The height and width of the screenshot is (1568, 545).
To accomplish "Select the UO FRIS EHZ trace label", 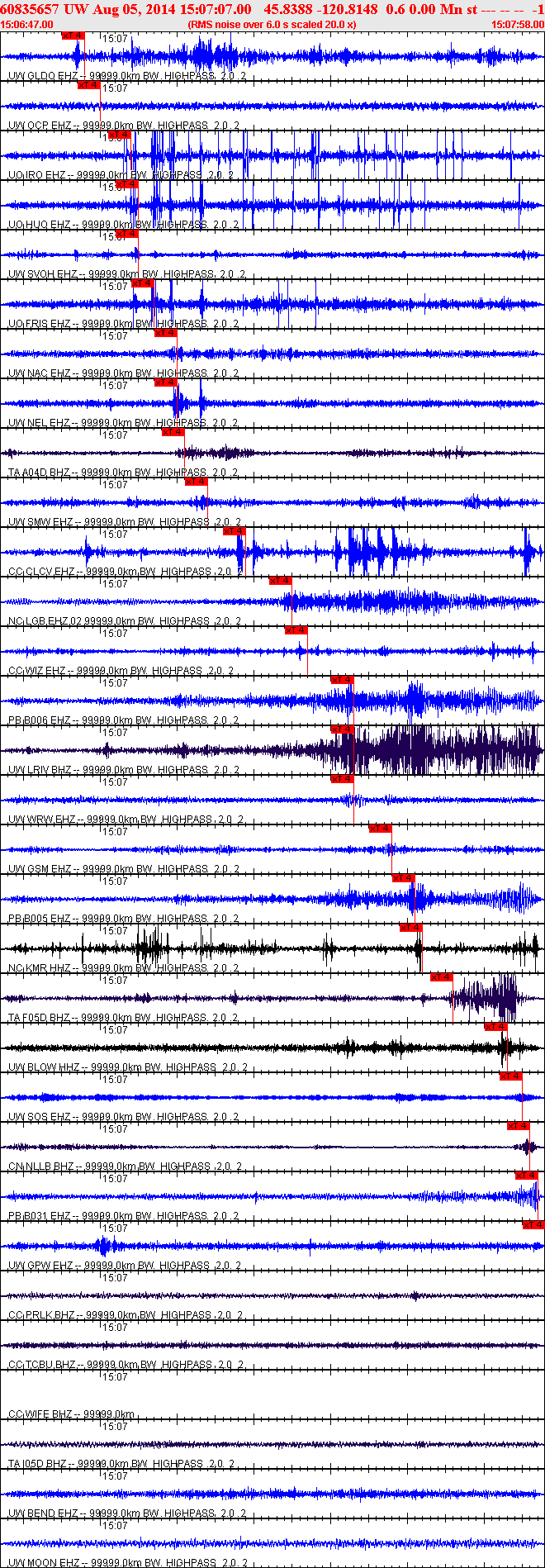I will (x=123, y=324).
